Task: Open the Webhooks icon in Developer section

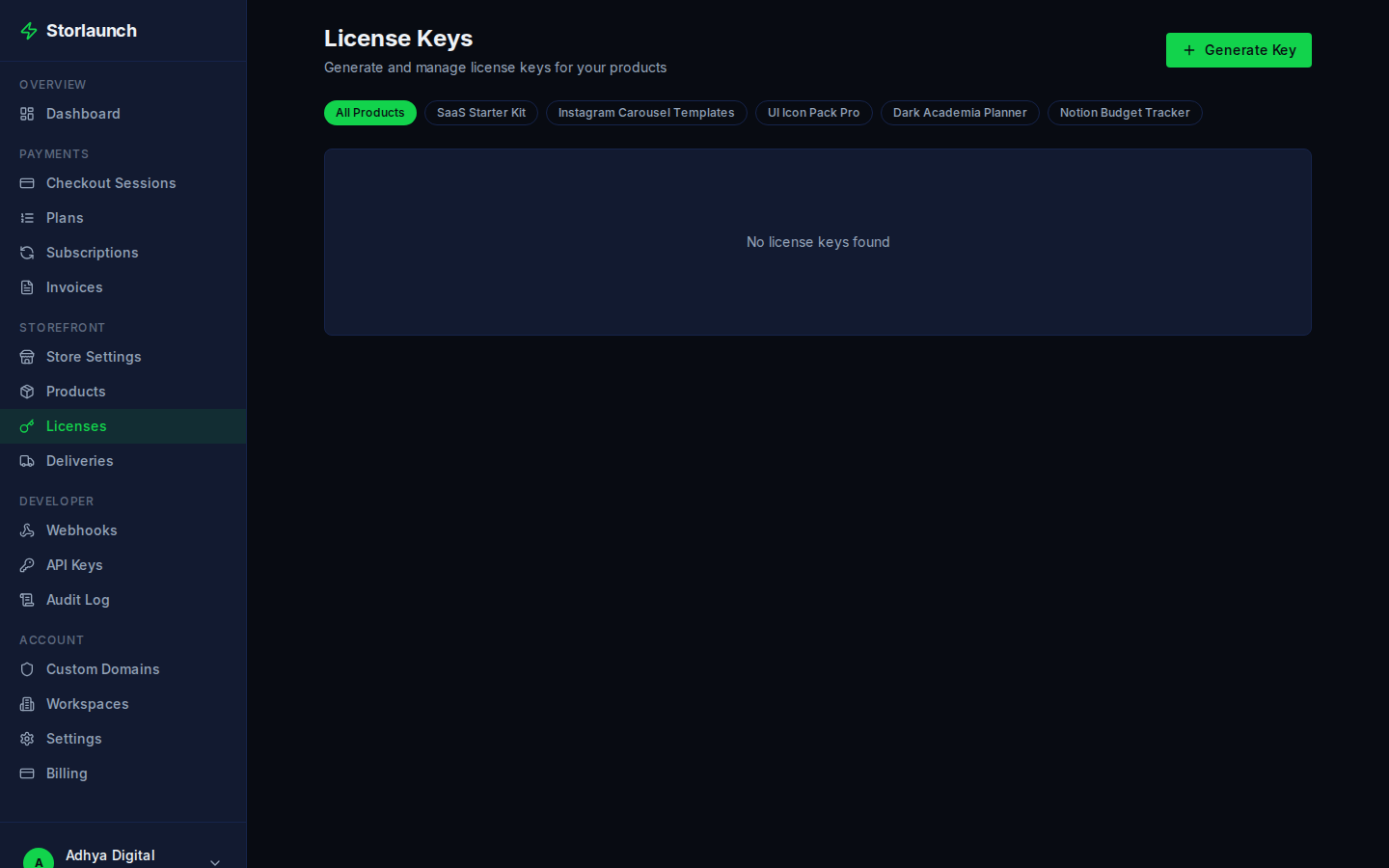Action: 27,529
